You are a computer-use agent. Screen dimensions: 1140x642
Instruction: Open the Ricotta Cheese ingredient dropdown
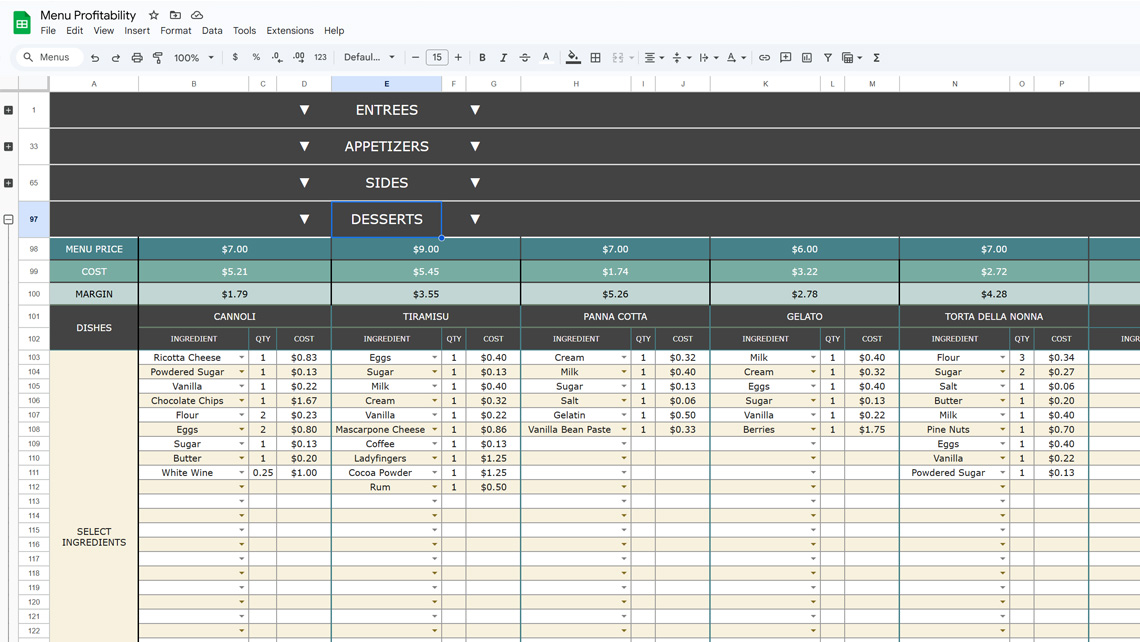click(241, 358)
